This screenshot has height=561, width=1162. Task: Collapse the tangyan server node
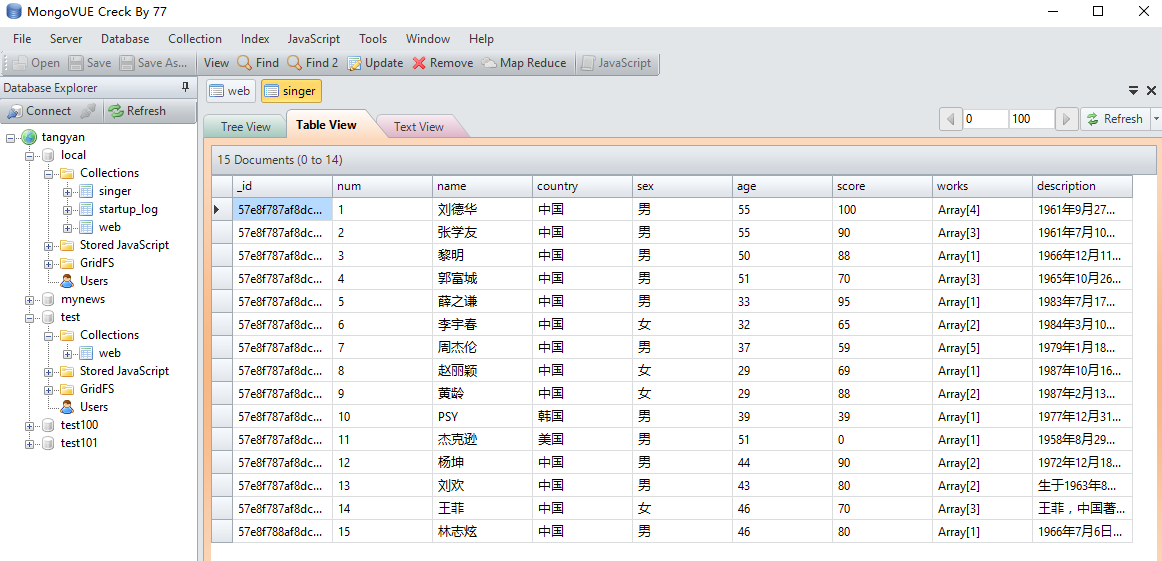[x=10, y=137]
